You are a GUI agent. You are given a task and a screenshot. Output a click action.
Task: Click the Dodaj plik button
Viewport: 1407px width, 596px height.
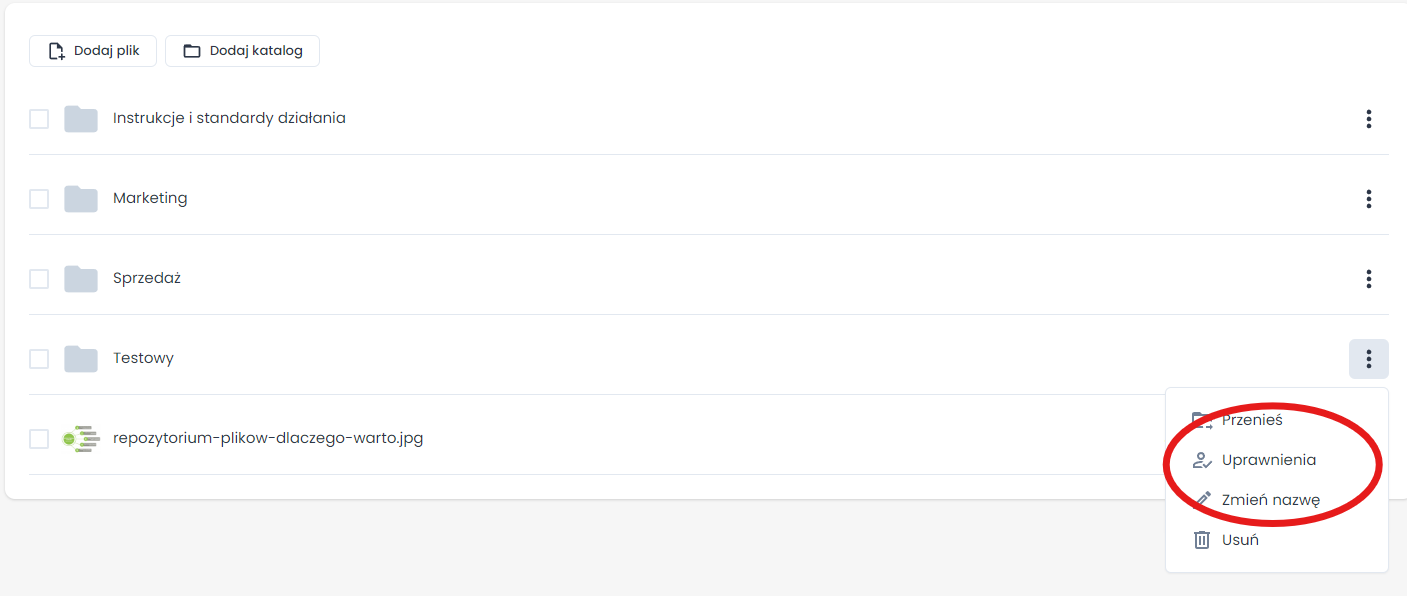click(93, 51)
